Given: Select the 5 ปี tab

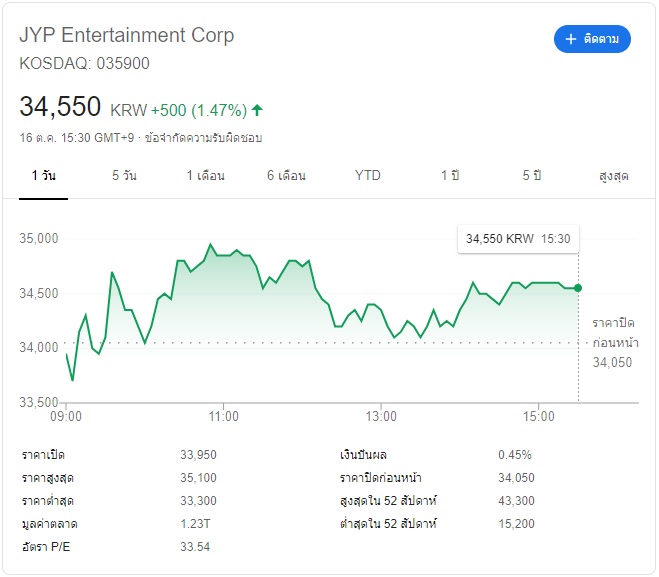Looking at the screenshot, I should (532, 175).
